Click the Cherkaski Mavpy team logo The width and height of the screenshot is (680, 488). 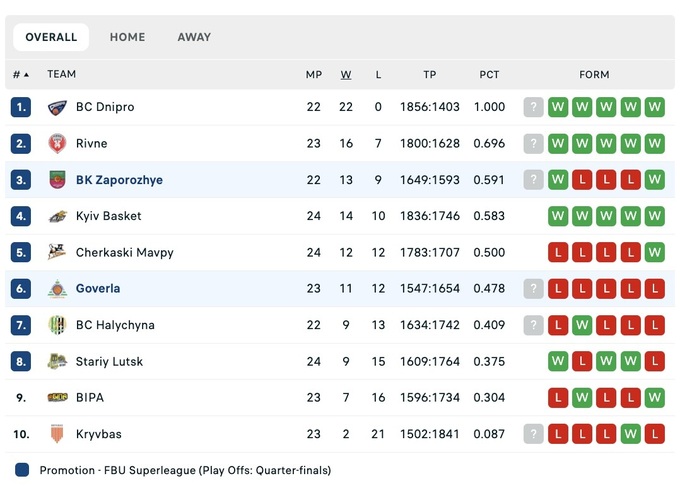(57, 253)
